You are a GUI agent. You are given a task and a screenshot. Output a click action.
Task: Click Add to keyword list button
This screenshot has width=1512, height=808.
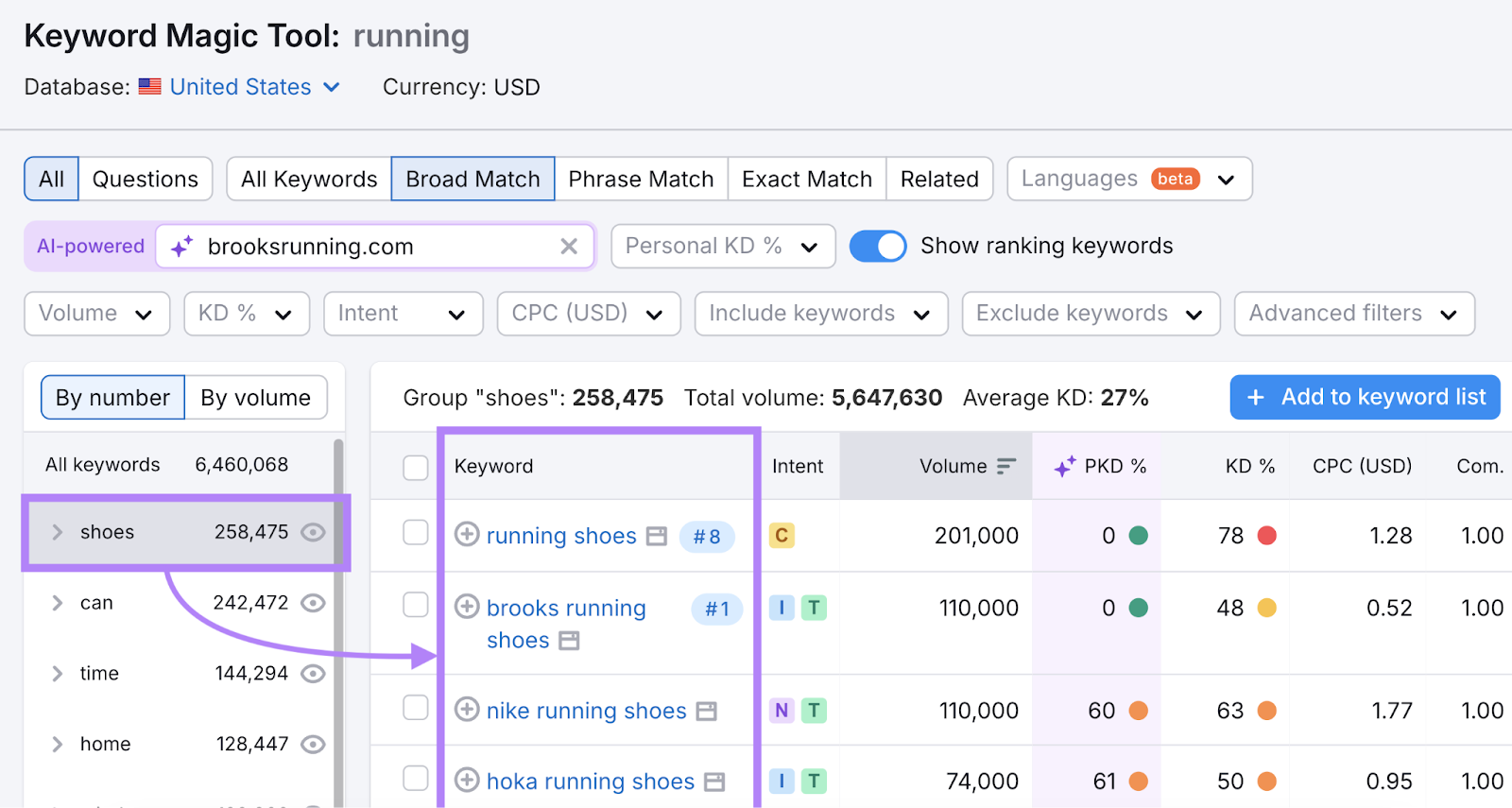(1365, 397)
